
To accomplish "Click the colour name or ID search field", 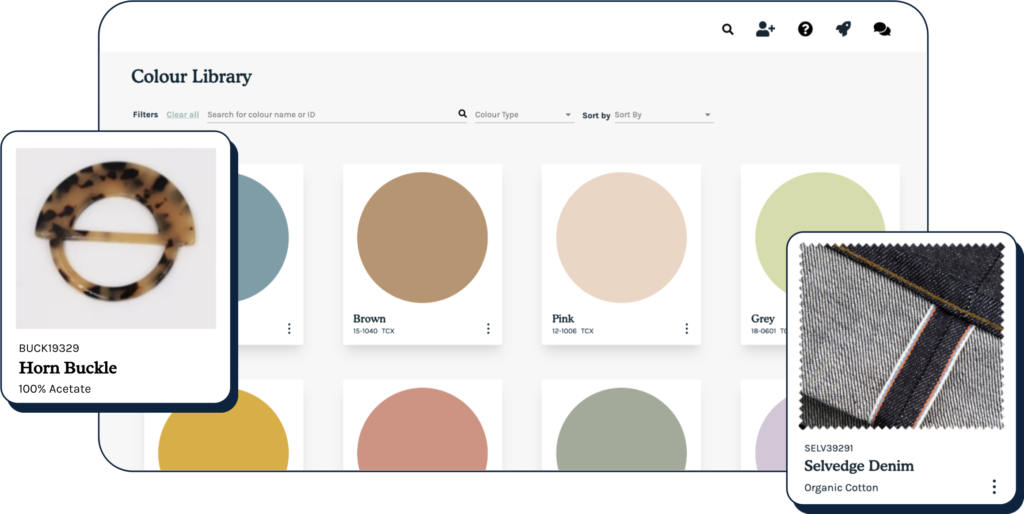I will click(337, 115).
